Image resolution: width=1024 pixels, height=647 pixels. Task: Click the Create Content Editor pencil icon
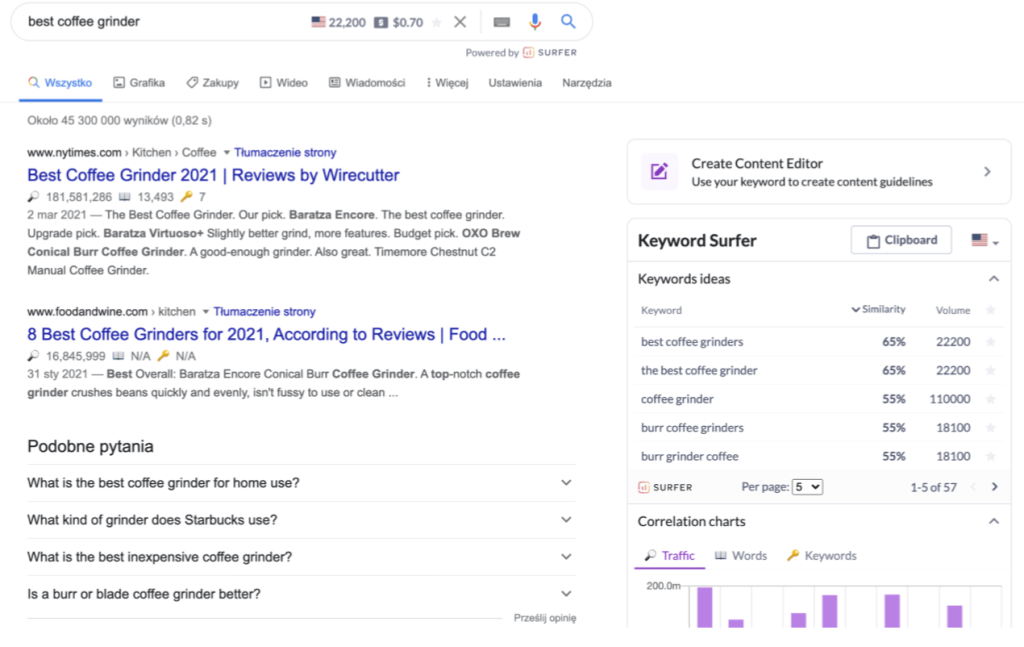coord(659,171)
